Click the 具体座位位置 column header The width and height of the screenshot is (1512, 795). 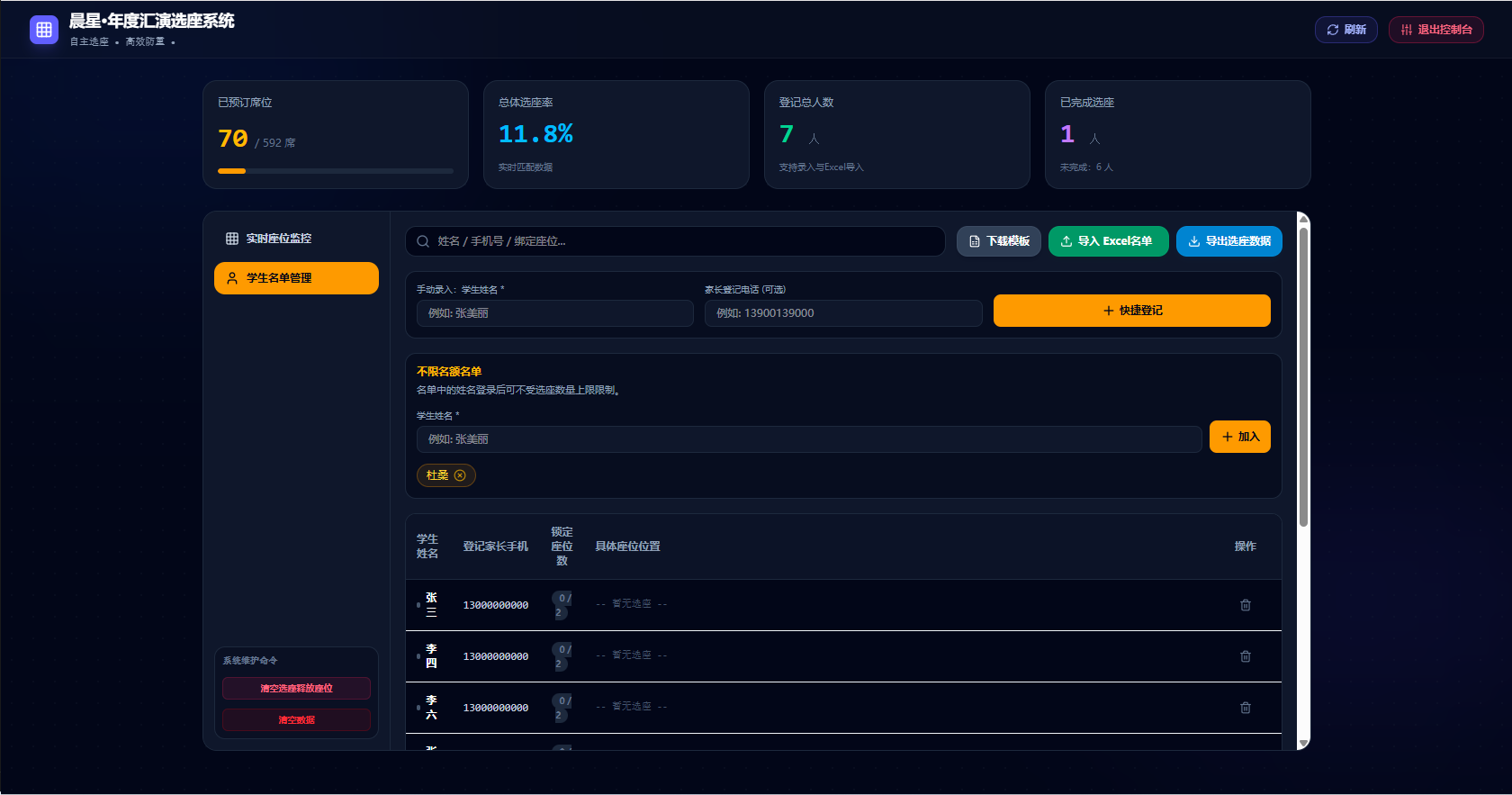[628, 547]
